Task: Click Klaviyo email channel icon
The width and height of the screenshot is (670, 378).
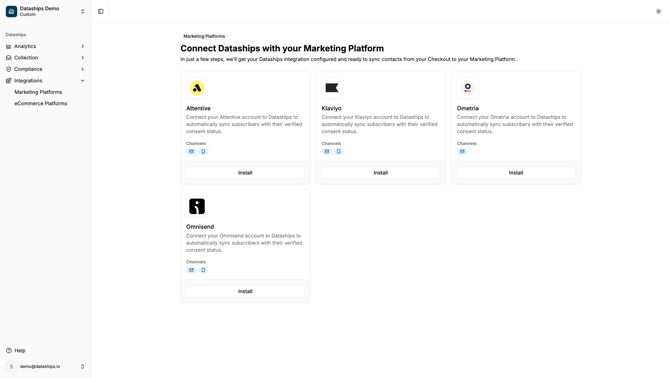Action: pos(327,152)
